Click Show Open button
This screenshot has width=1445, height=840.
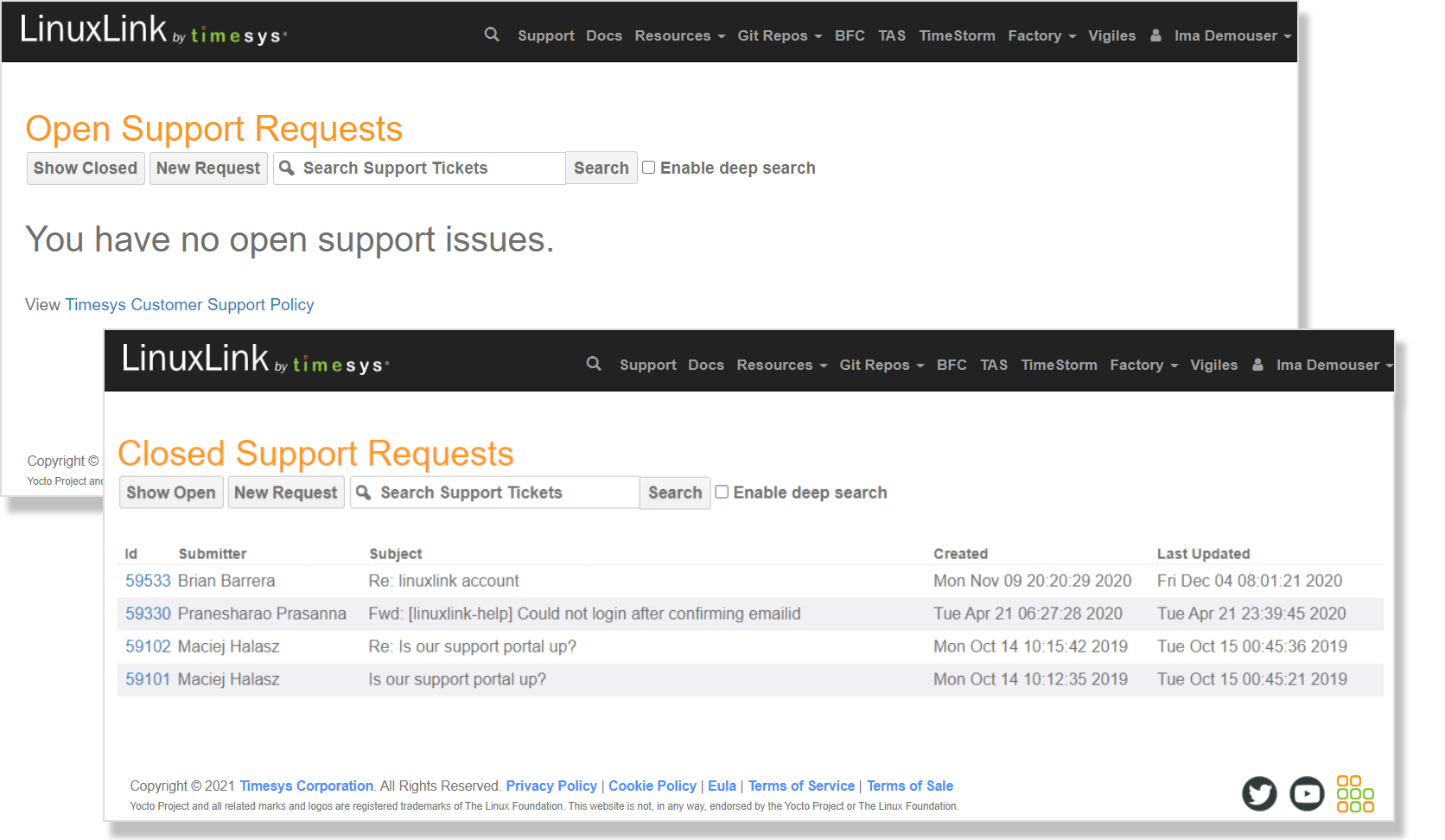coord(171,493)
